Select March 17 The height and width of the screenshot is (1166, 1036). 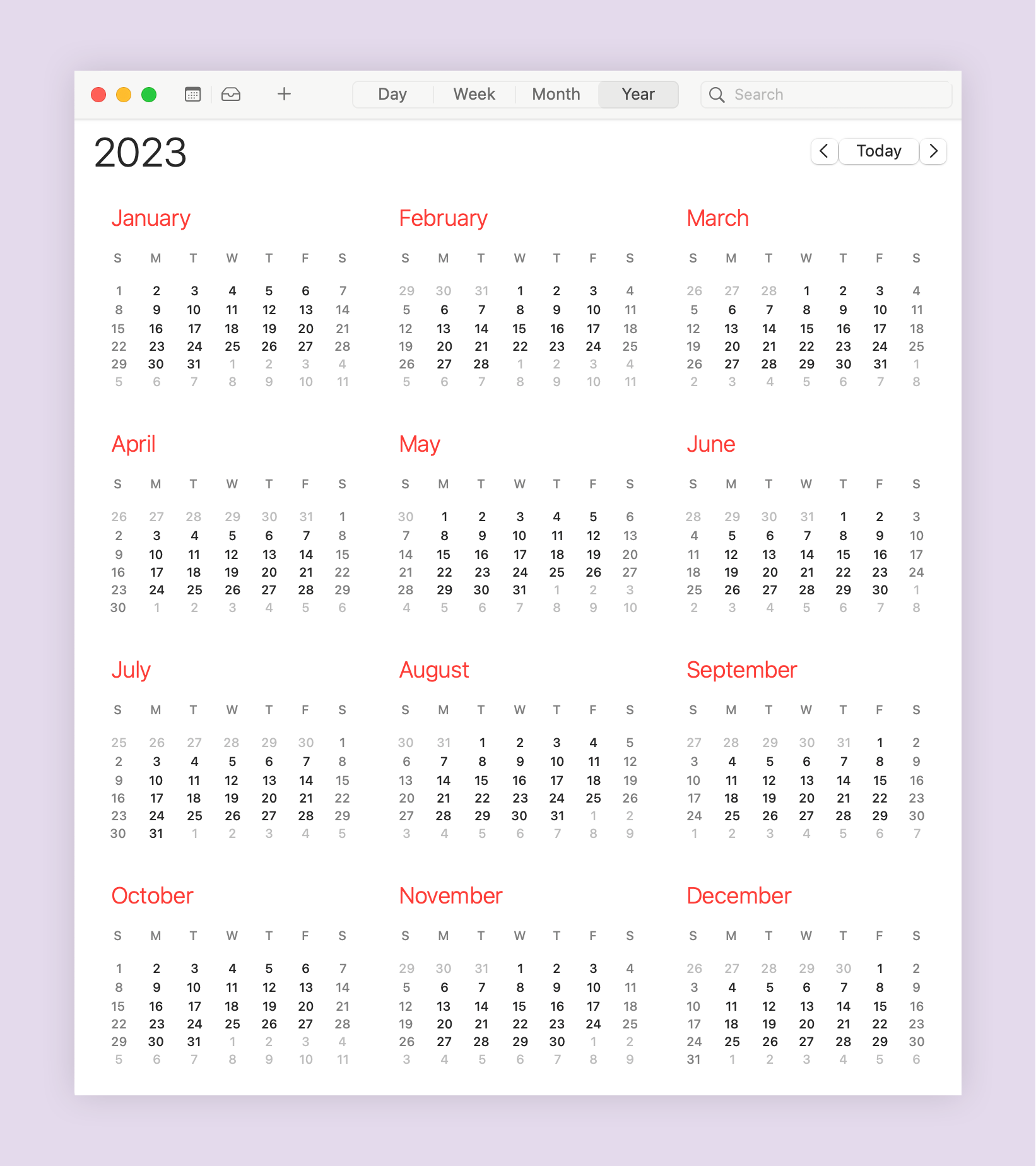(880, 329)
